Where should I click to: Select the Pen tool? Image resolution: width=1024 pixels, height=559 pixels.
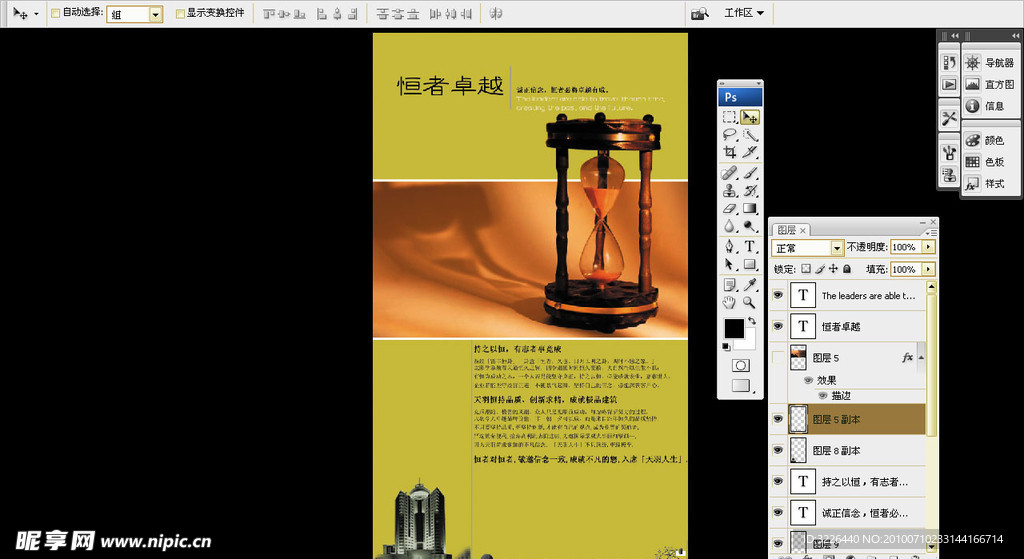tap(730, 246)
